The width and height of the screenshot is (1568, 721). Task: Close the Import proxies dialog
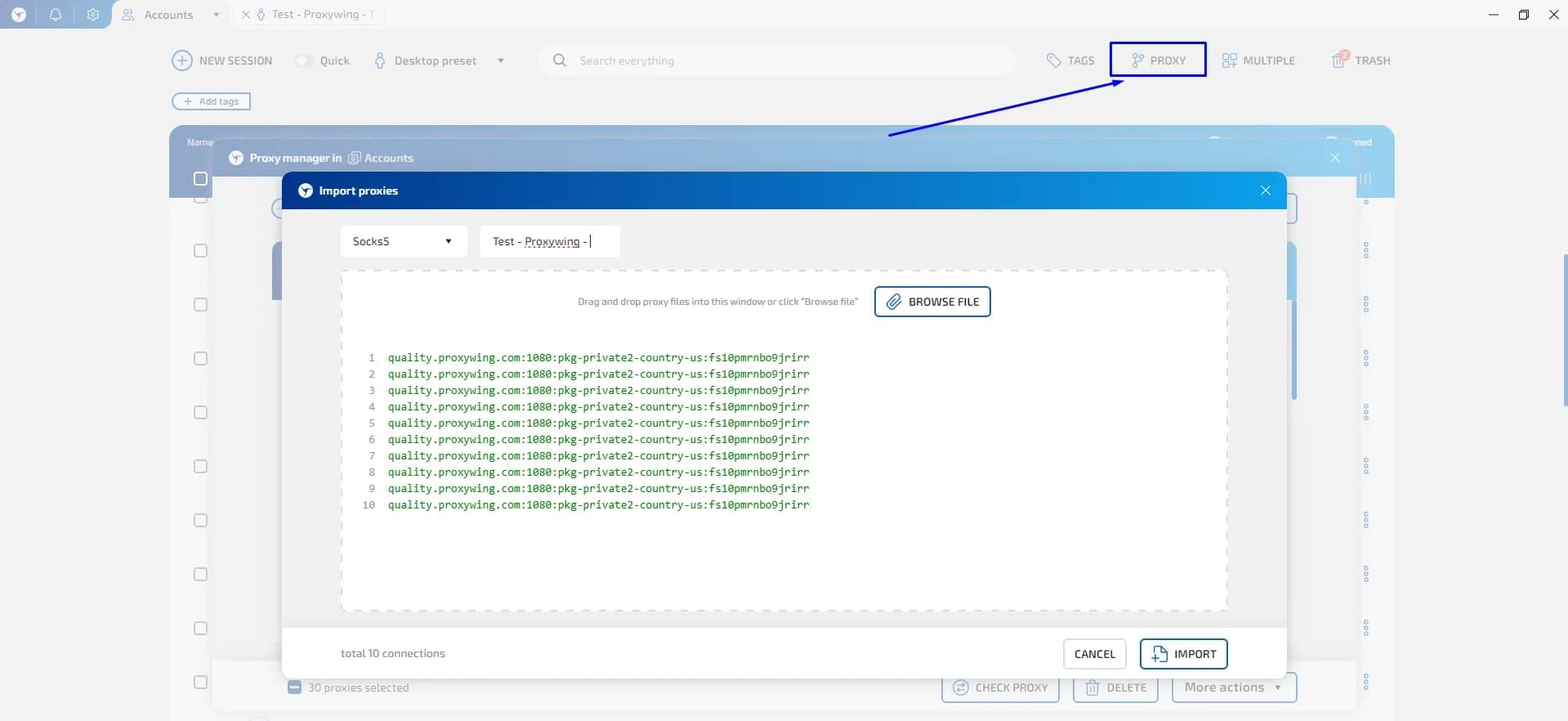tap(1265, 190)
